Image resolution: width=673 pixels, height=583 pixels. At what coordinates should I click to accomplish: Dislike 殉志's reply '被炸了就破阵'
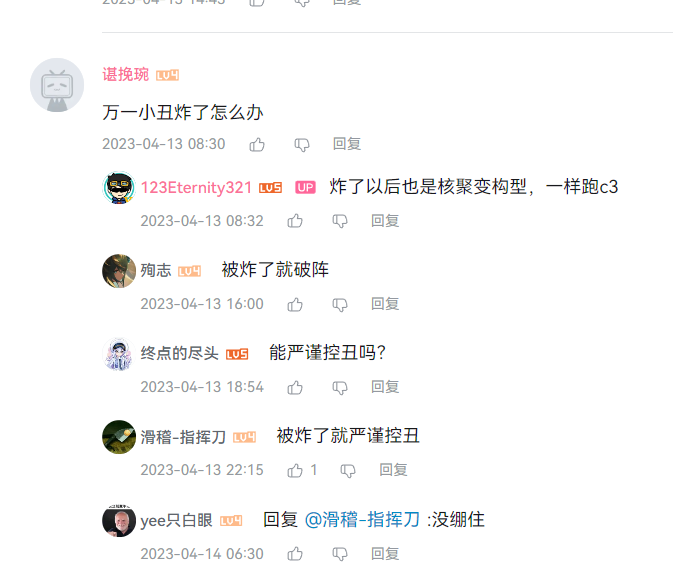tap(340, 305)
